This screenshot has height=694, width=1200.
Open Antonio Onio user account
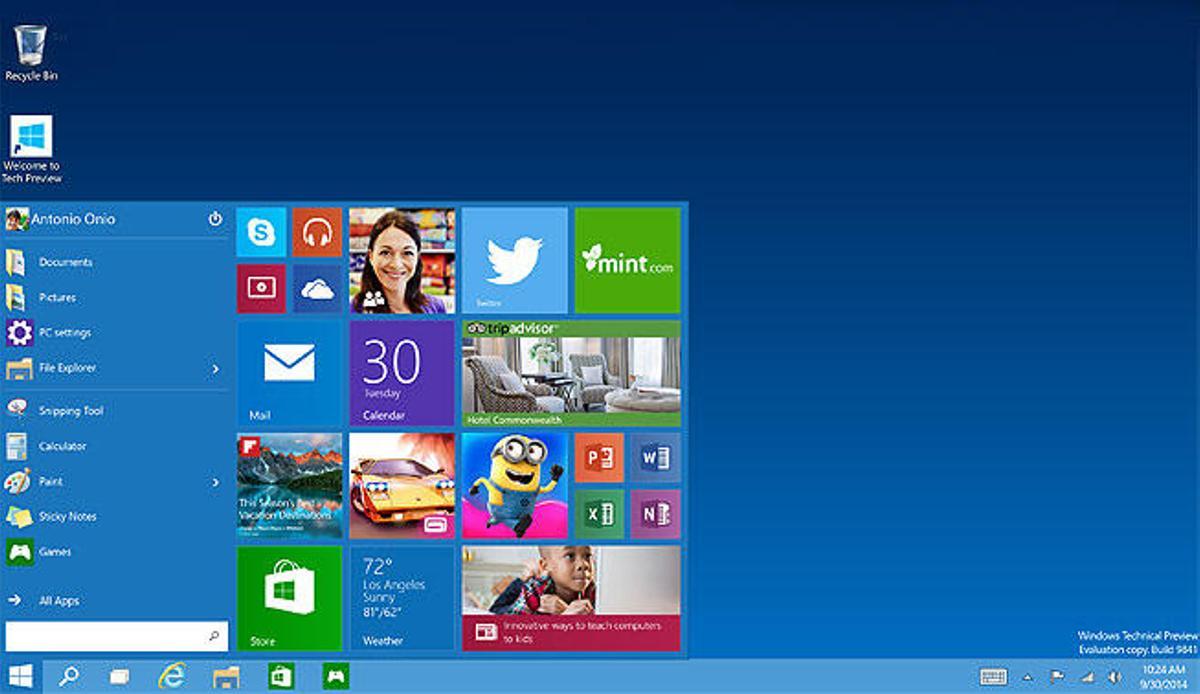(60, 219)
